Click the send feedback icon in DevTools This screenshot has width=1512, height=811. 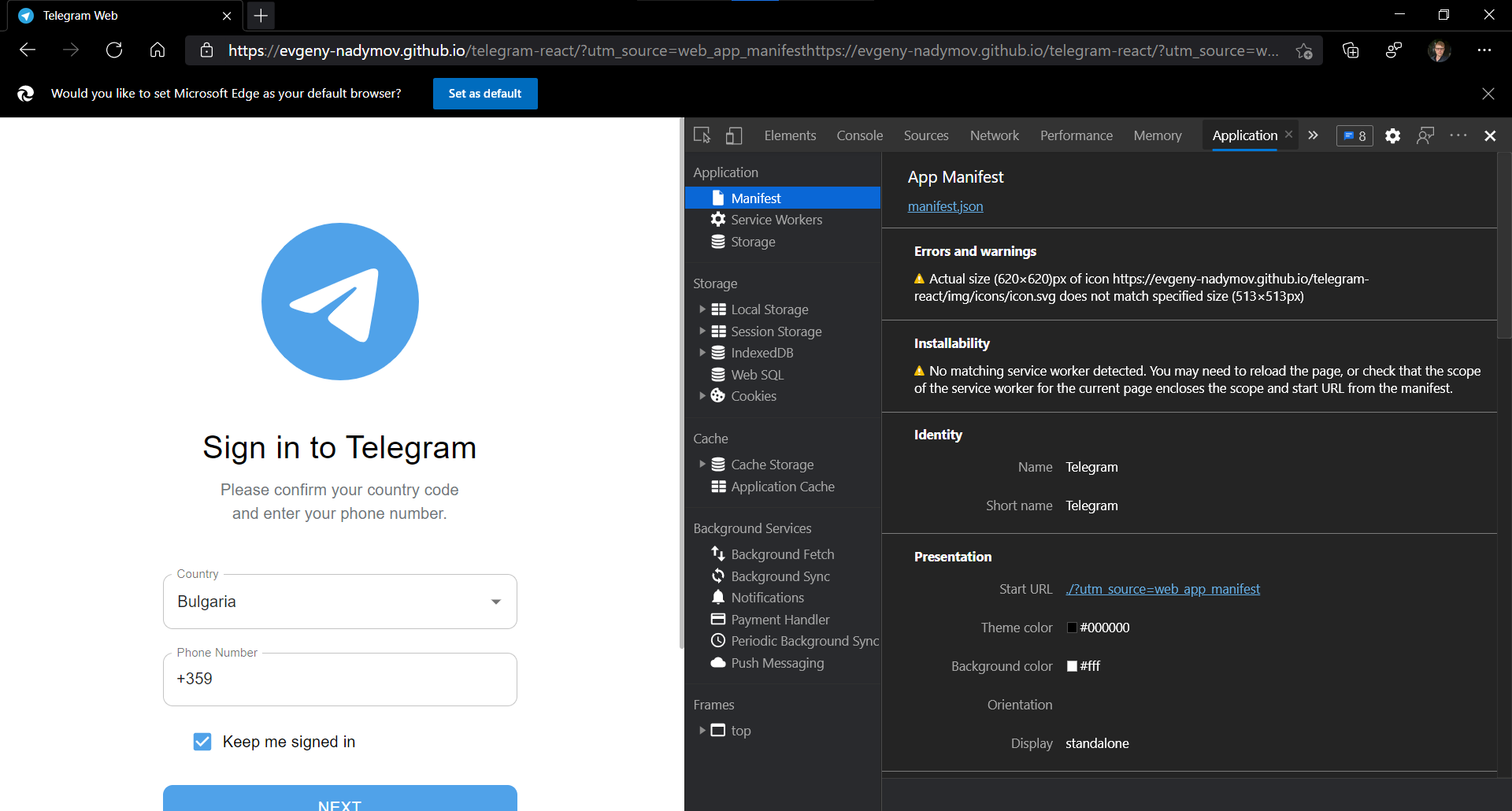click(x=1425, y=135)
